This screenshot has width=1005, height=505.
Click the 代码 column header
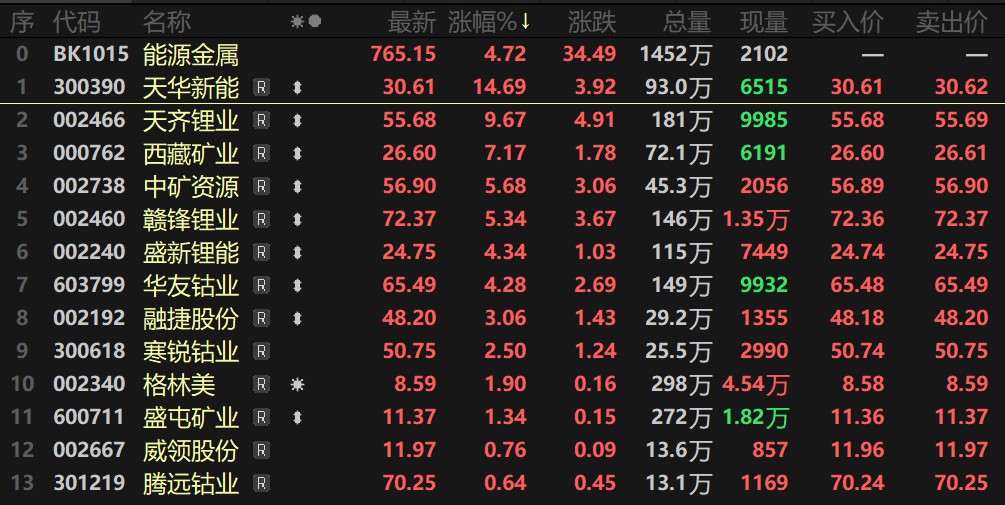(77, 21)
